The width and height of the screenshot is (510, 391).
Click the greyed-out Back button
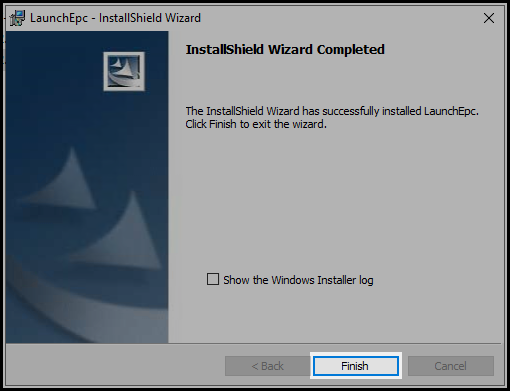268,366
